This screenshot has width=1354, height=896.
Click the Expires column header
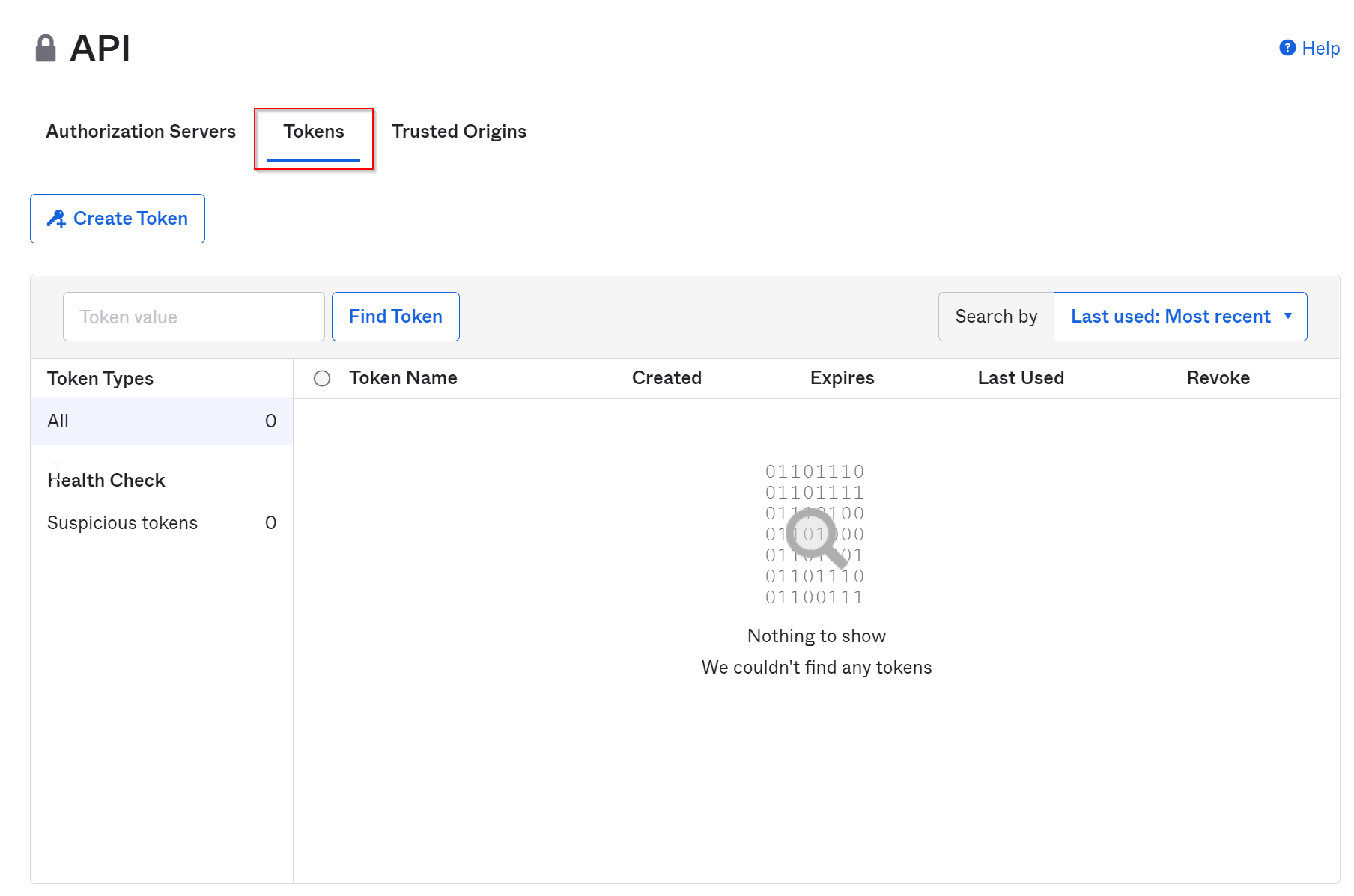click(x=842, y=378)
